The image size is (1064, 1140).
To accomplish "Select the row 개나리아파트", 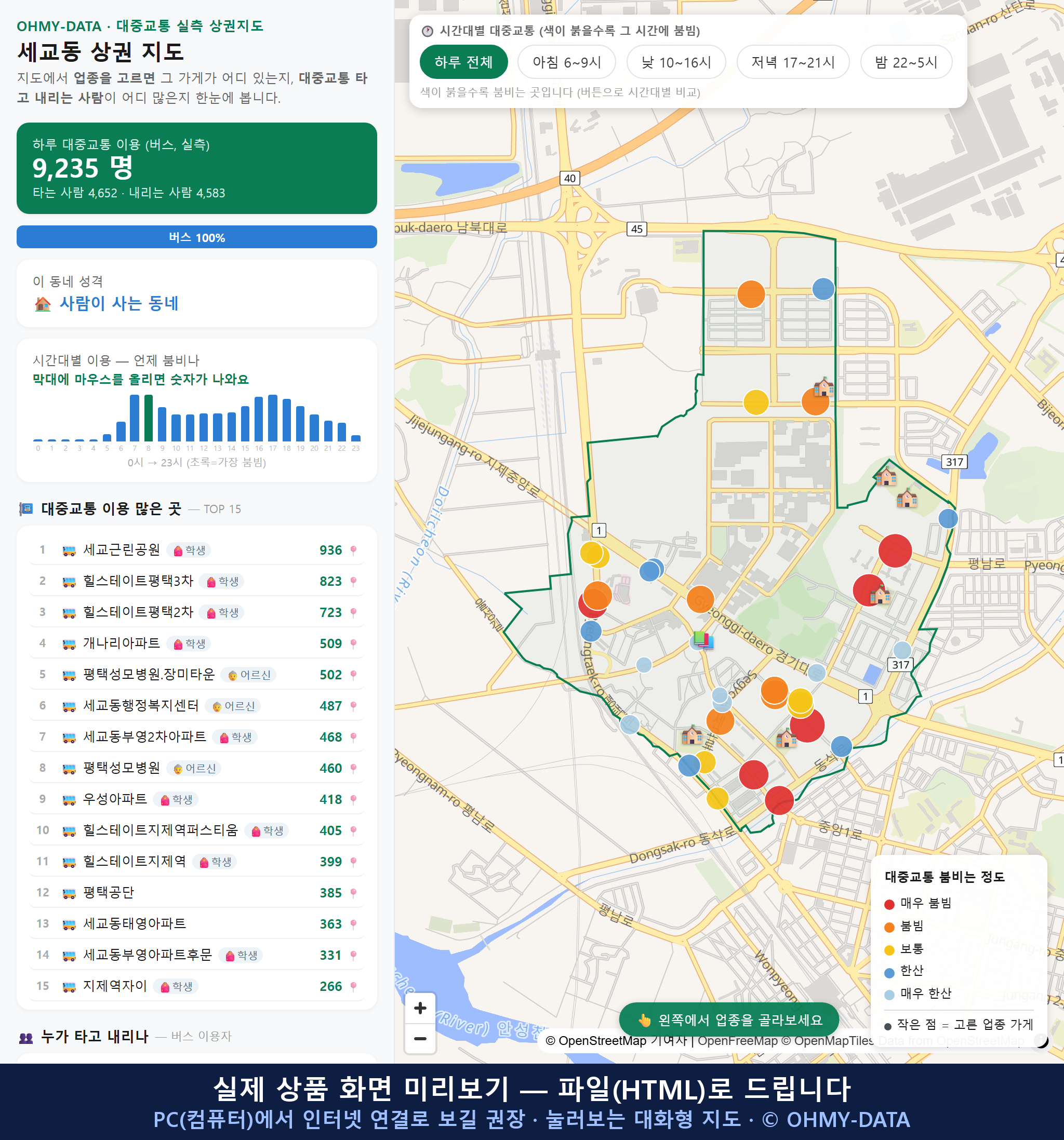I will (x=197, y=643).
